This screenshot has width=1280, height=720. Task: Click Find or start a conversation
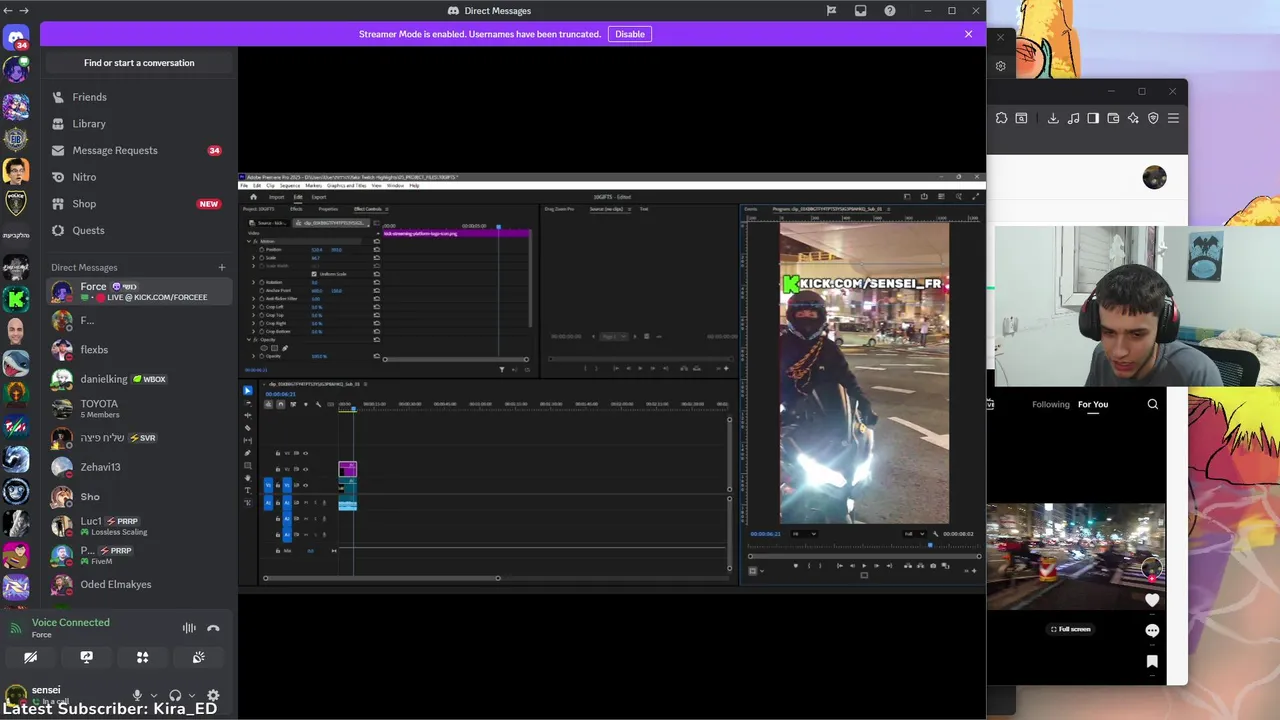[139, 63]
